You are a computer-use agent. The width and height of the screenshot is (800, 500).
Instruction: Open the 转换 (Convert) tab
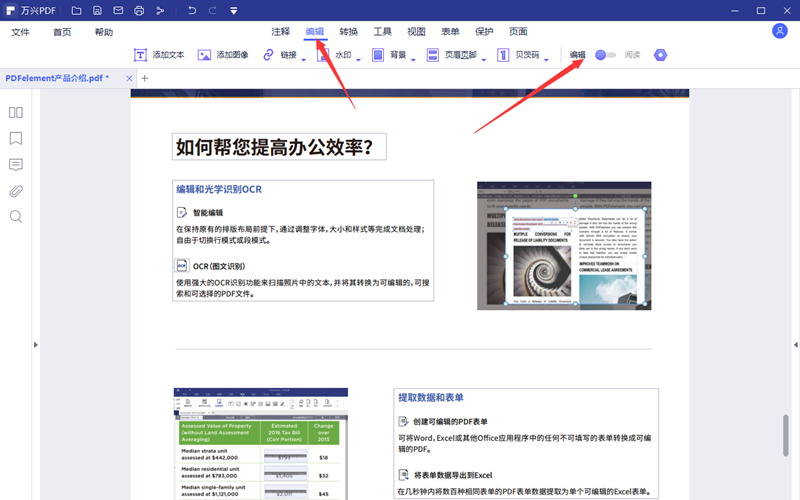[349, 32]
